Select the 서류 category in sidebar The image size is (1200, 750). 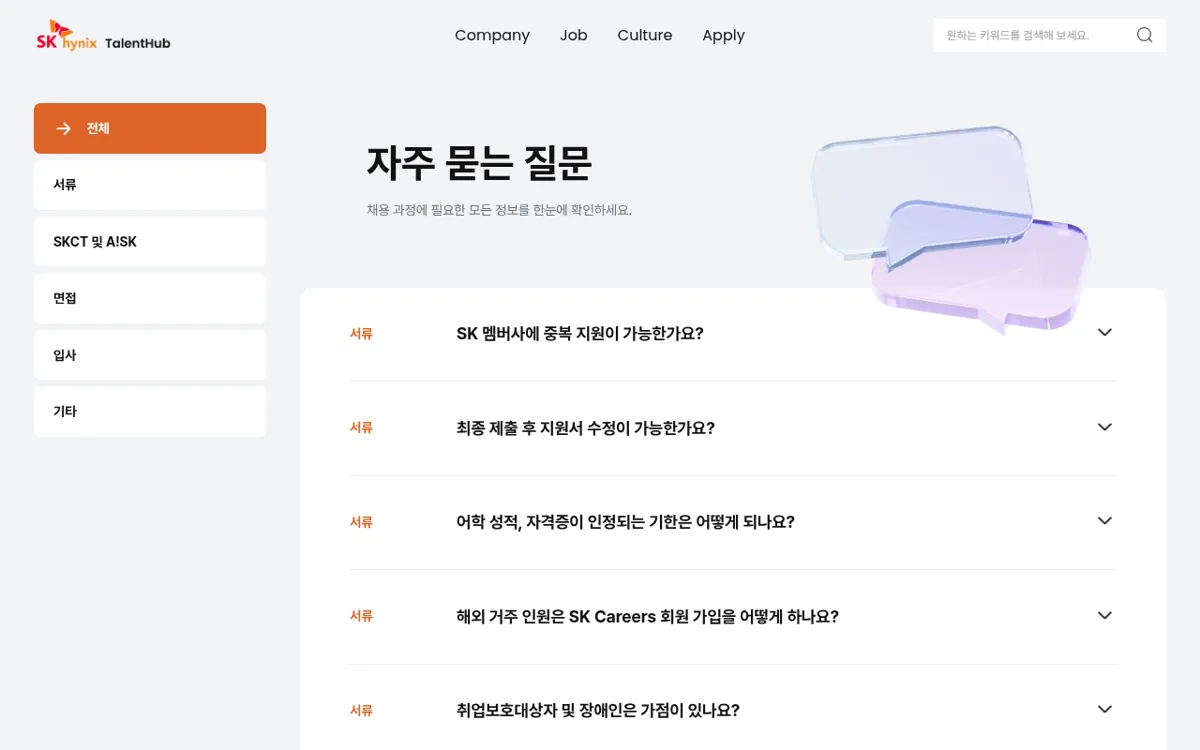[x=150, y=185]
